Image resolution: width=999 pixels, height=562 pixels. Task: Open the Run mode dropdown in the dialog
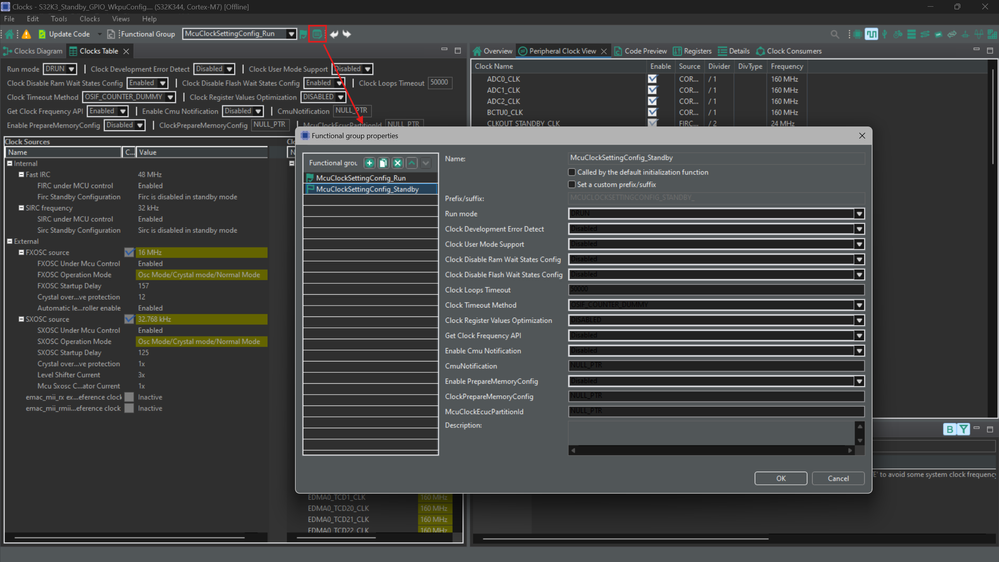[858, 214]
